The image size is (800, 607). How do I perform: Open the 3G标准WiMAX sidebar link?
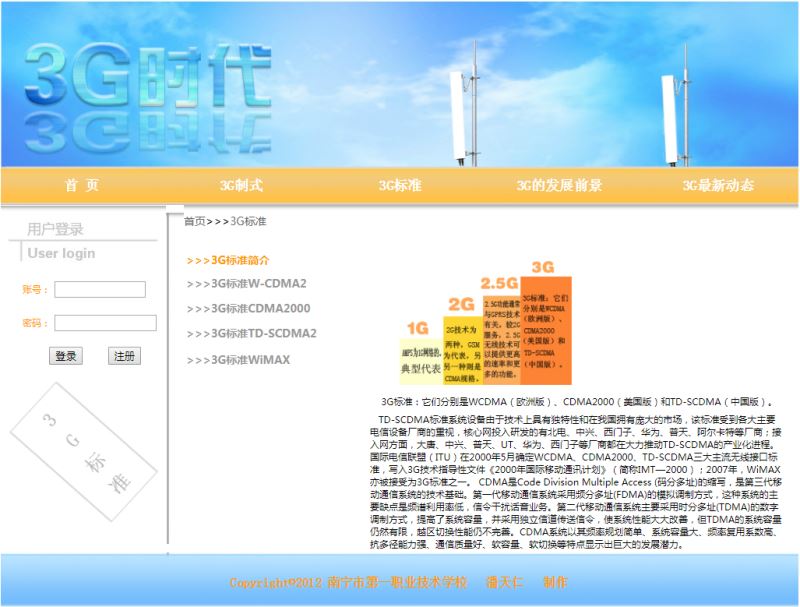238,359
